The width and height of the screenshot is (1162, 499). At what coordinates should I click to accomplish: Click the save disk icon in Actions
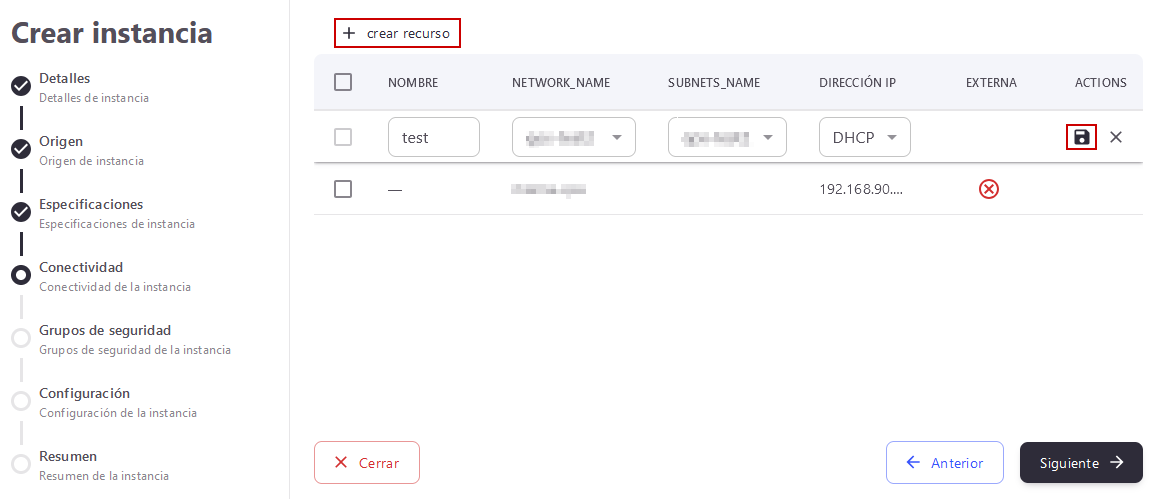(1081, 137)
